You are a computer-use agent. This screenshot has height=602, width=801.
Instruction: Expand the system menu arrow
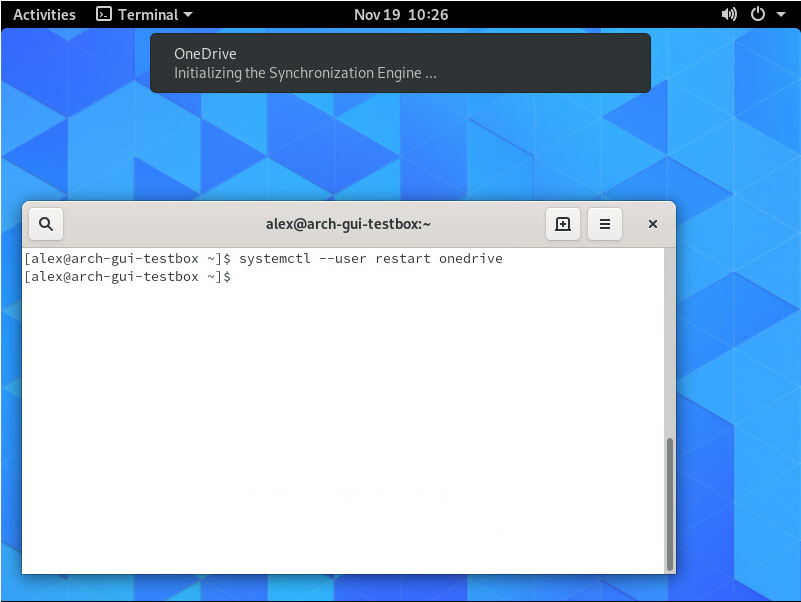[781, 14]
